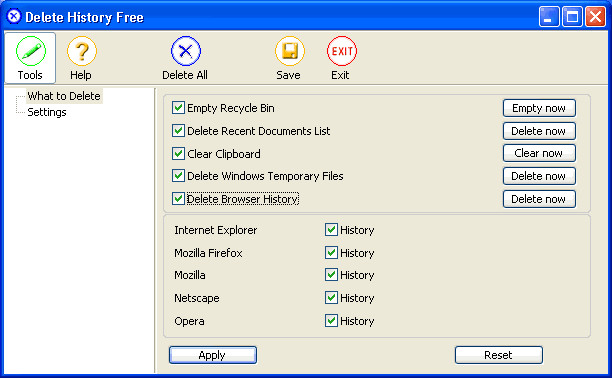Viewport: 612px width, 378px height.
Task: Click the app icon in title bar
Action: coord(14,16)
